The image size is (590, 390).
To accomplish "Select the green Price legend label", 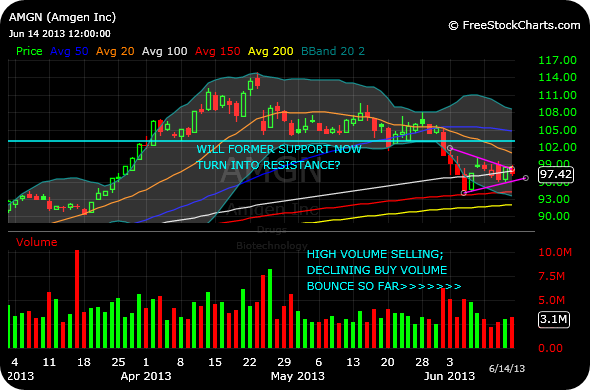I will tap(29, 51).
